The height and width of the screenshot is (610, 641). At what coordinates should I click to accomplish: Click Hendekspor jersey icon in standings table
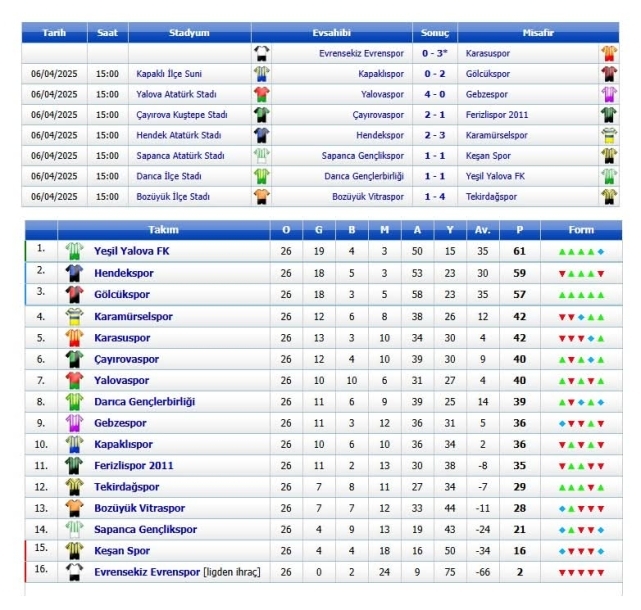pos(73,272)
